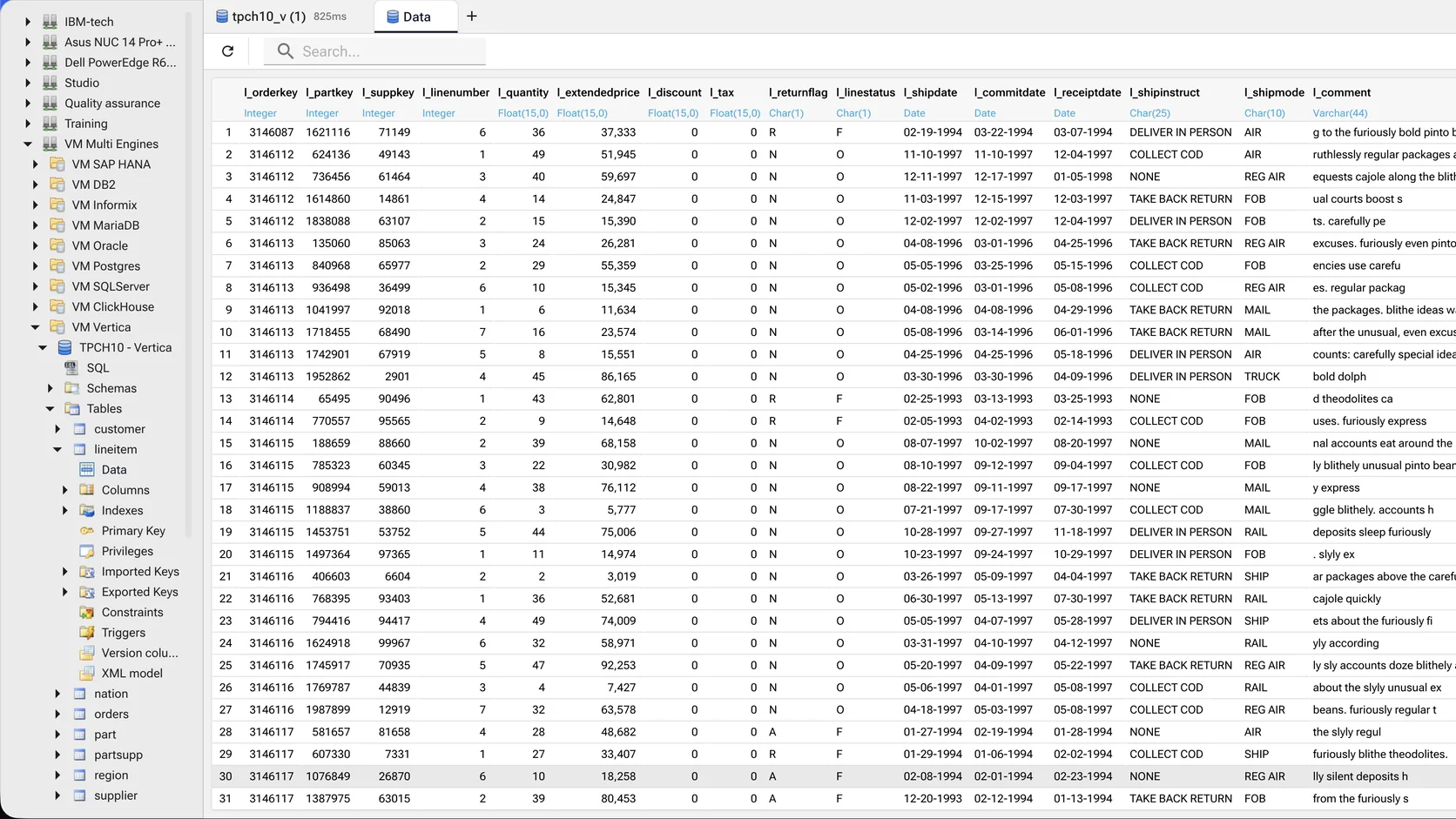Click the VM SAP HANA folder icon
1456x819 pixels.
point(57,164)
